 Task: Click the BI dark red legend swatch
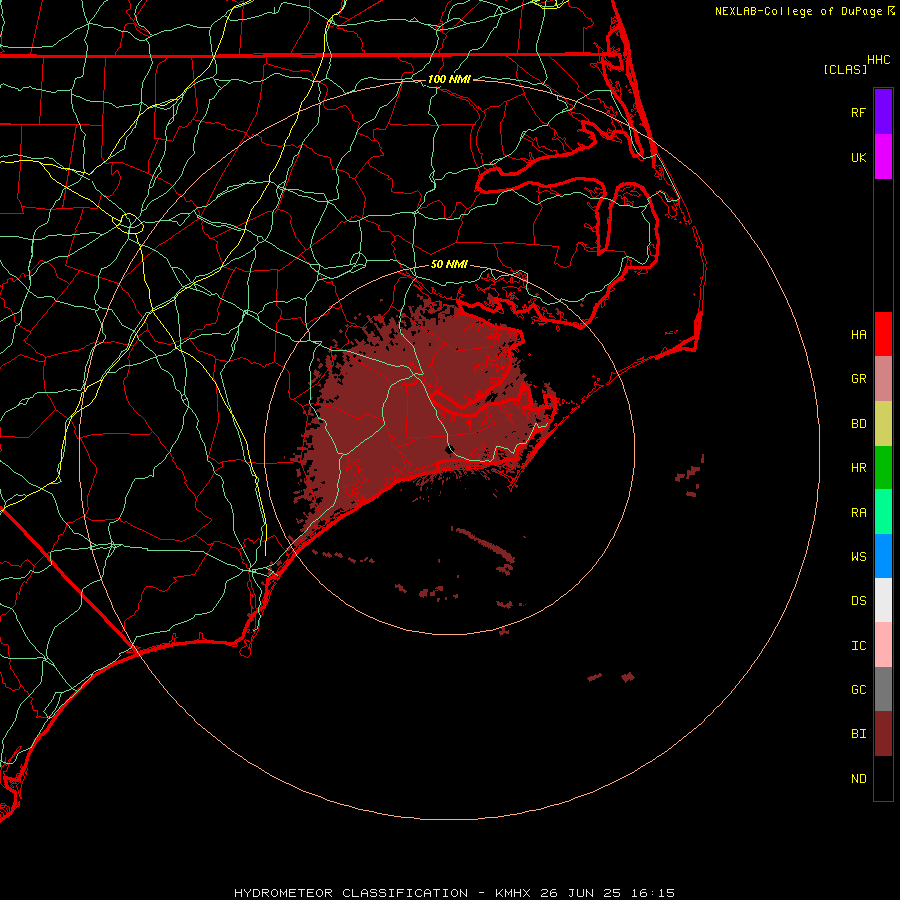click(x=883, y=734)
